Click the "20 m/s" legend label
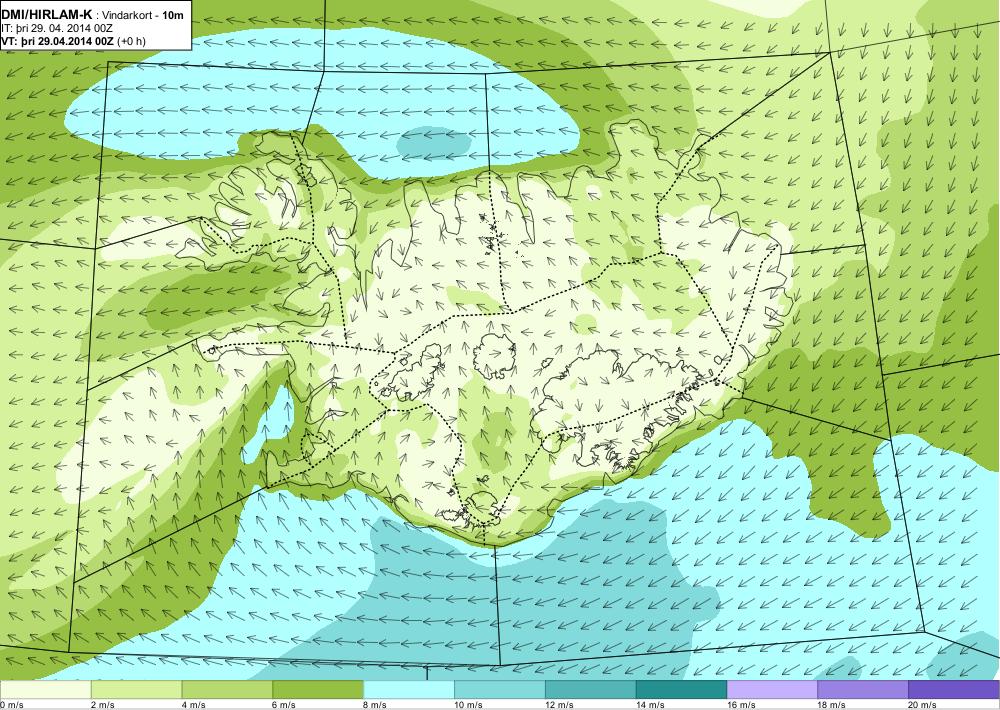 pos(923,705)
